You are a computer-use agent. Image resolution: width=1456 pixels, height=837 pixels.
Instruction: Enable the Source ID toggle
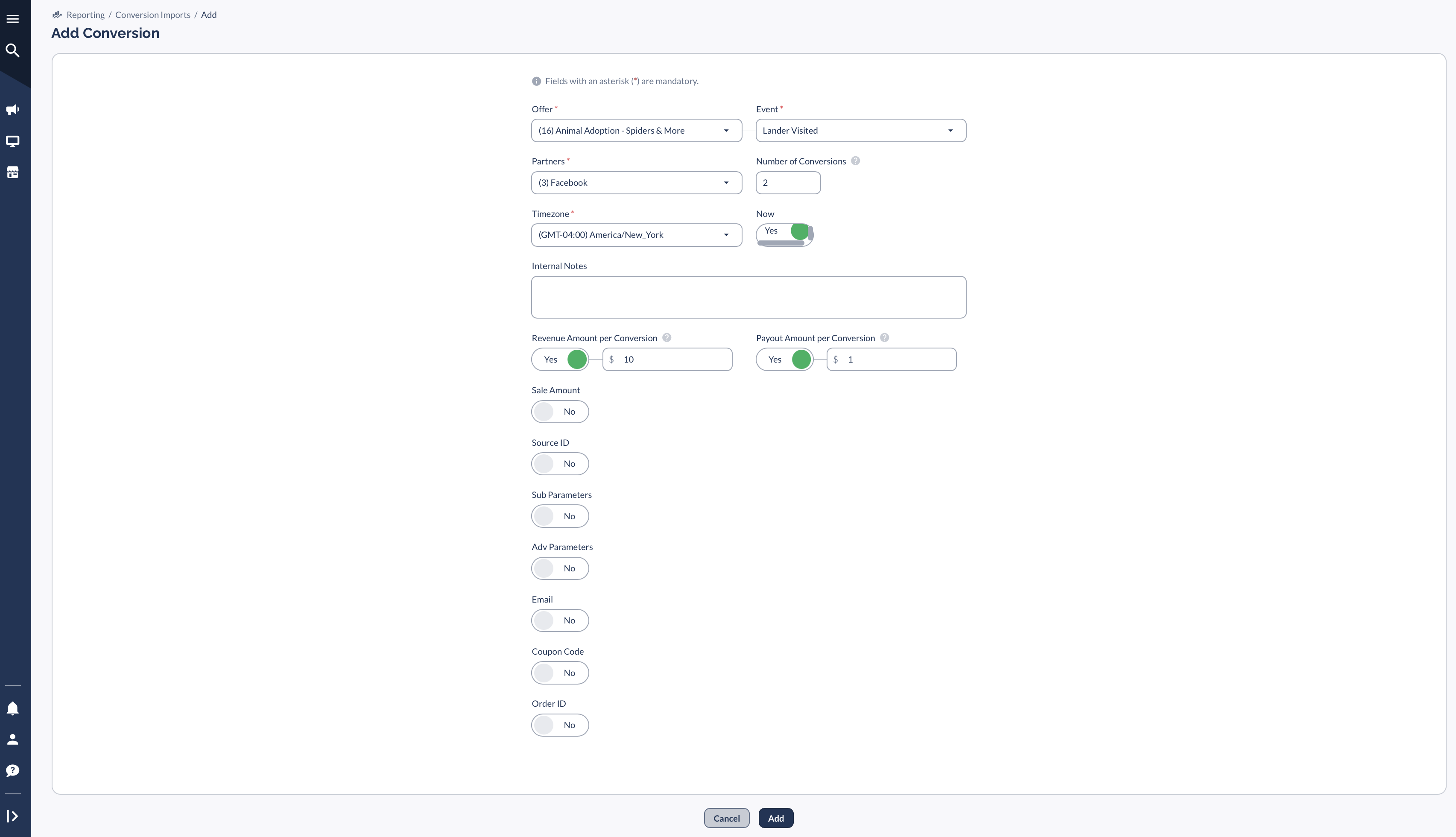(560, 464)
